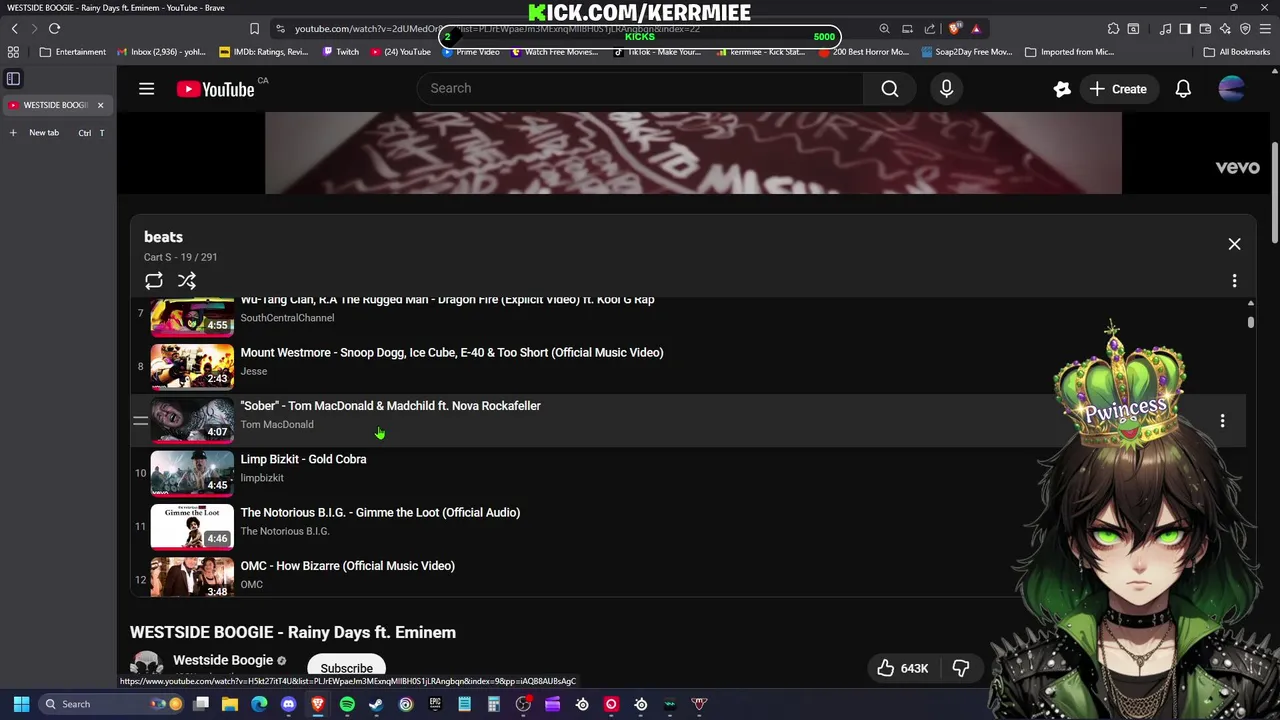Click the Create button
The image size is (1280, 720).
point(1118,89)
